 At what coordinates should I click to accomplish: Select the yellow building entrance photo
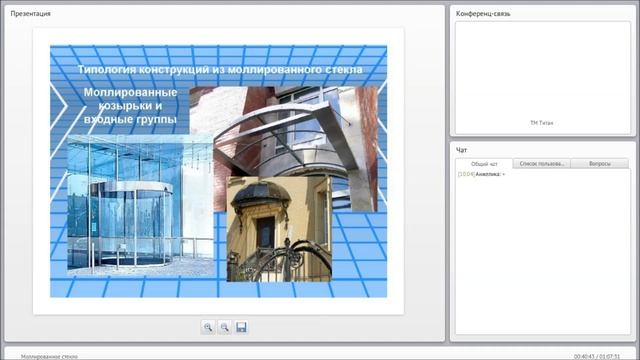pyautogui.click(x=279, y=229)
